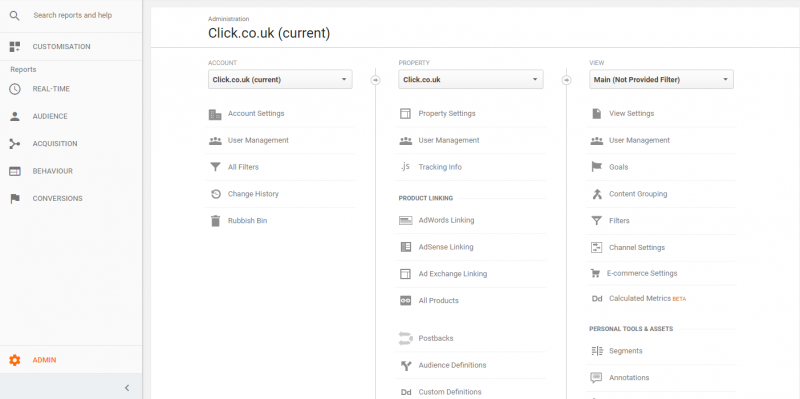Click the search magnifier icon

[15, 16]
